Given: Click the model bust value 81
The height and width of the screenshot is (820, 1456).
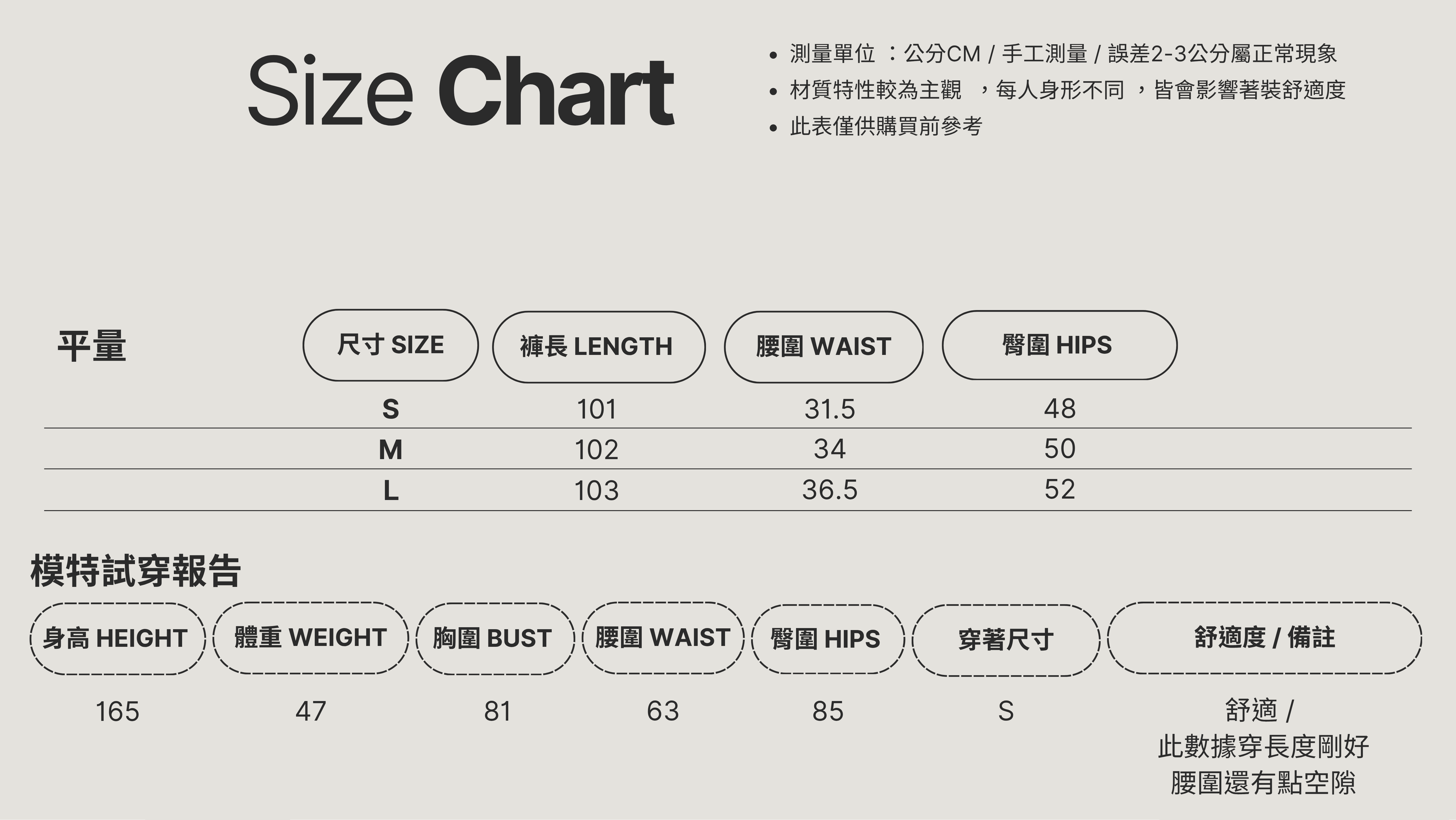Looking at the screenshot, I should (497, 711).
